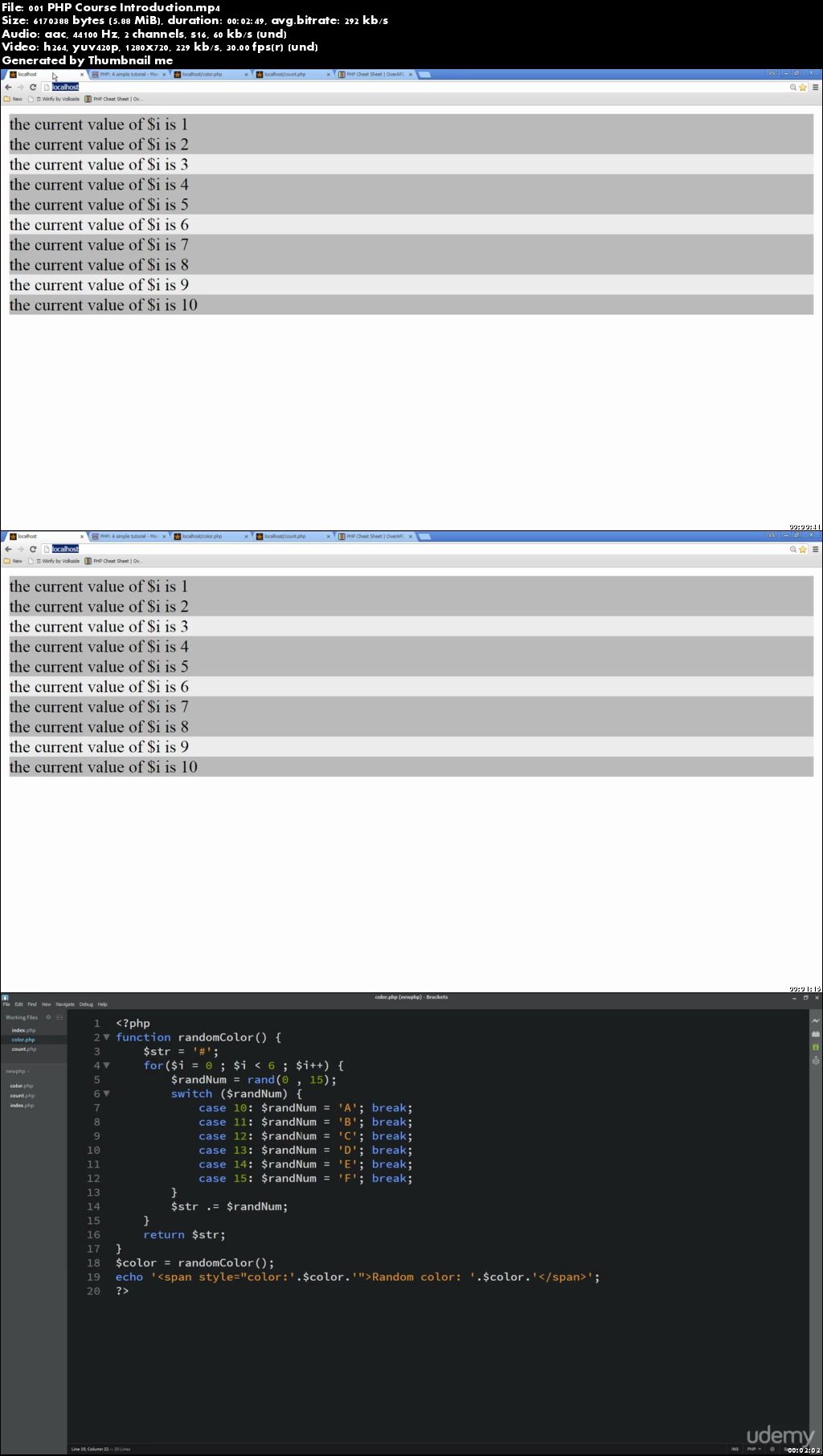
Task: Click '$i is 3' row in second browser frame
Action: [x=411, y=626]
